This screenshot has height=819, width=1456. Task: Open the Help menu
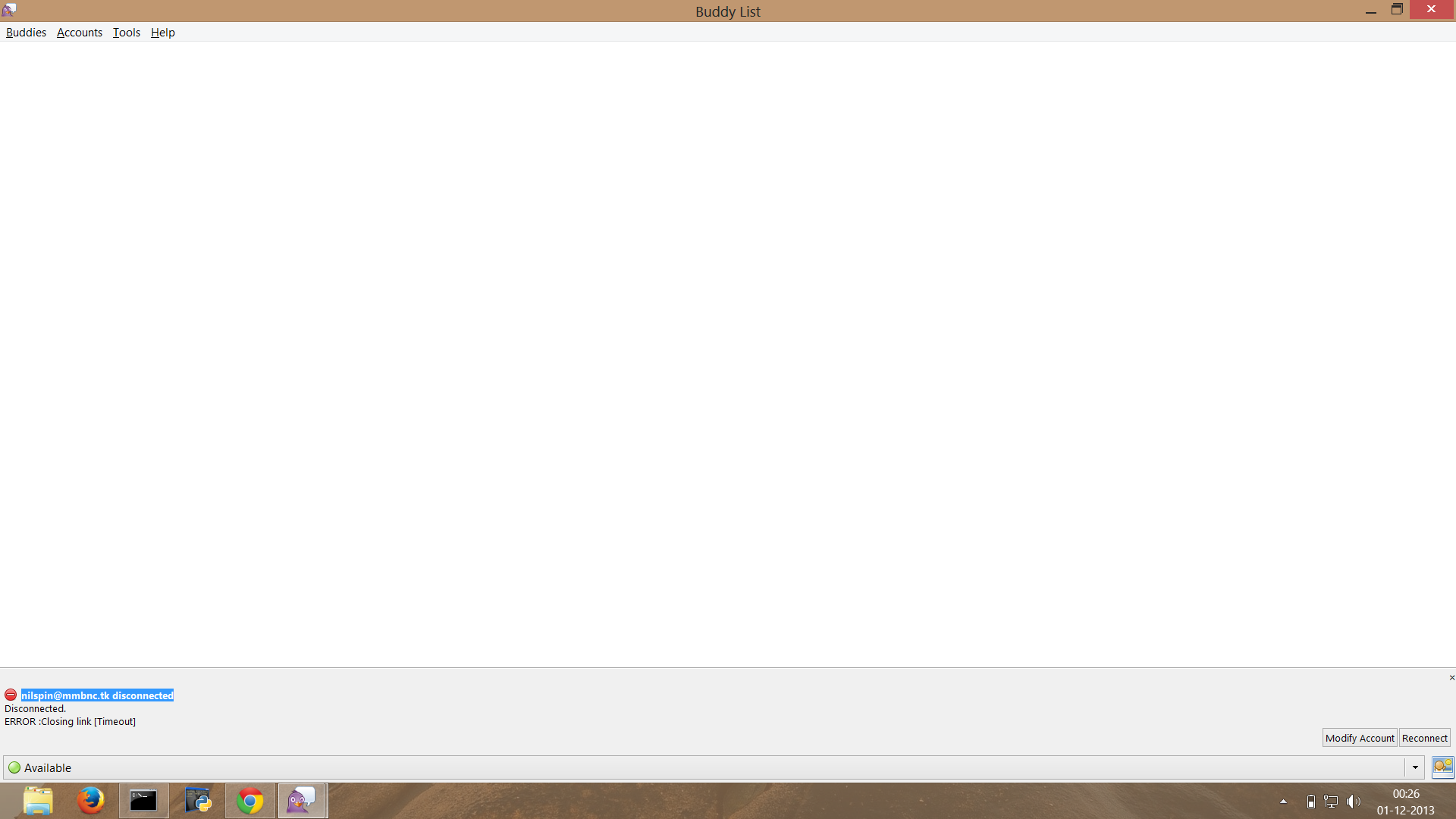click(163, 33)
